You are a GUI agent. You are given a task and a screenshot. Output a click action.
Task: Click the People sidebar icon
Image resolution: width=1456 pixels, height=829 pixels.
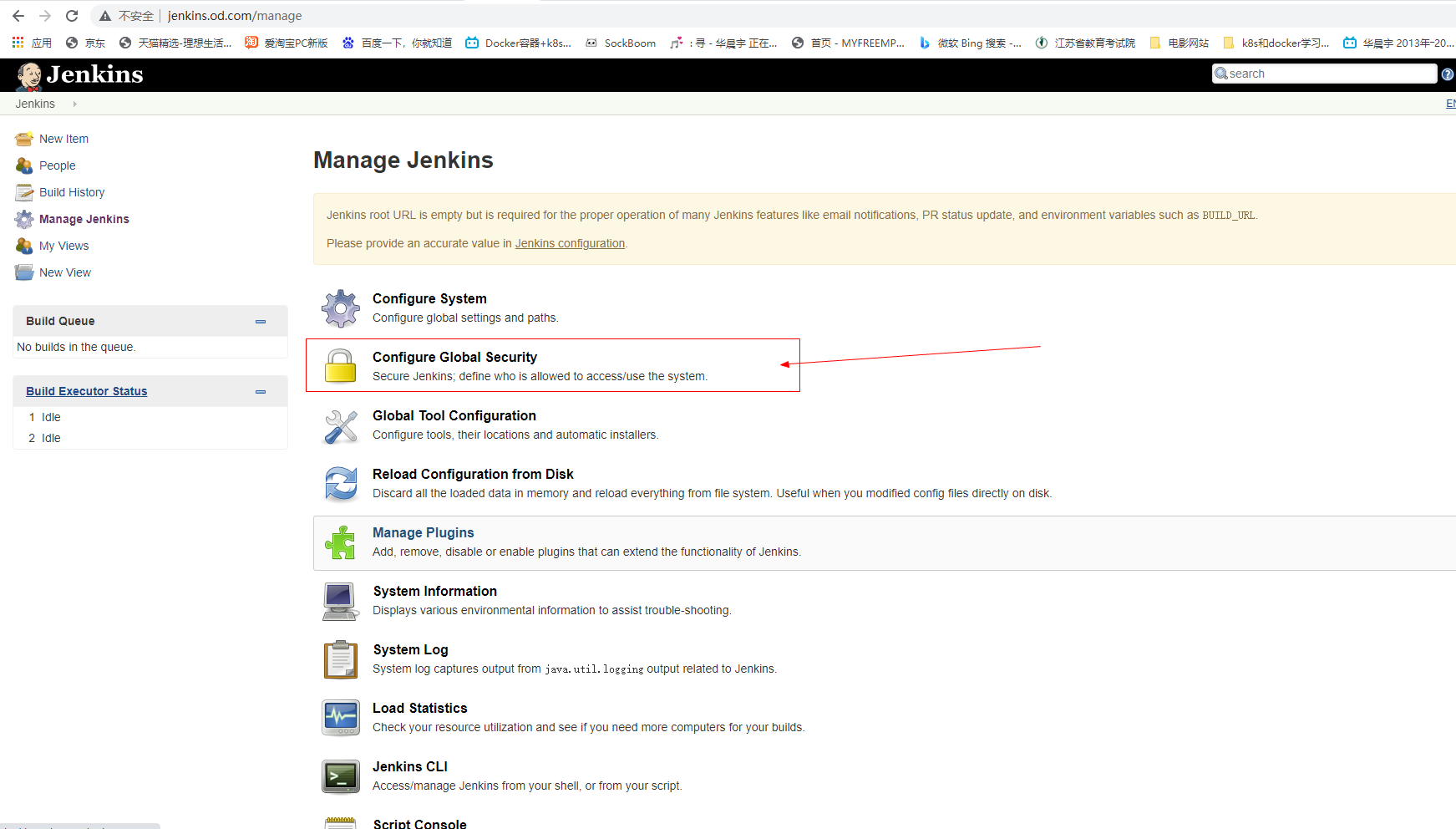(x=24, y=165)
